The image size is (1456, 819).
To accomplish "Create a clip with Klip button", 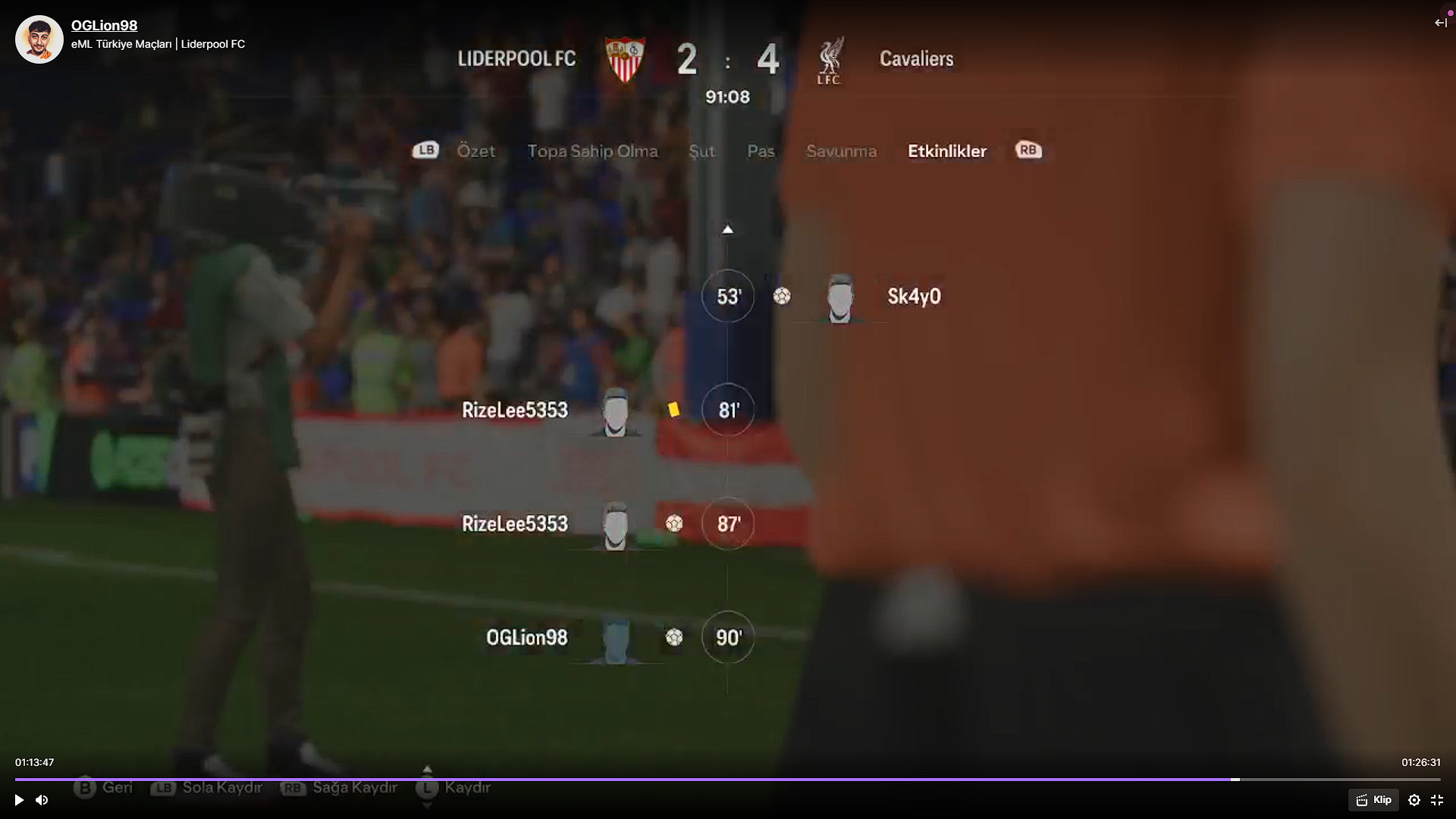I will [1373, 800].
